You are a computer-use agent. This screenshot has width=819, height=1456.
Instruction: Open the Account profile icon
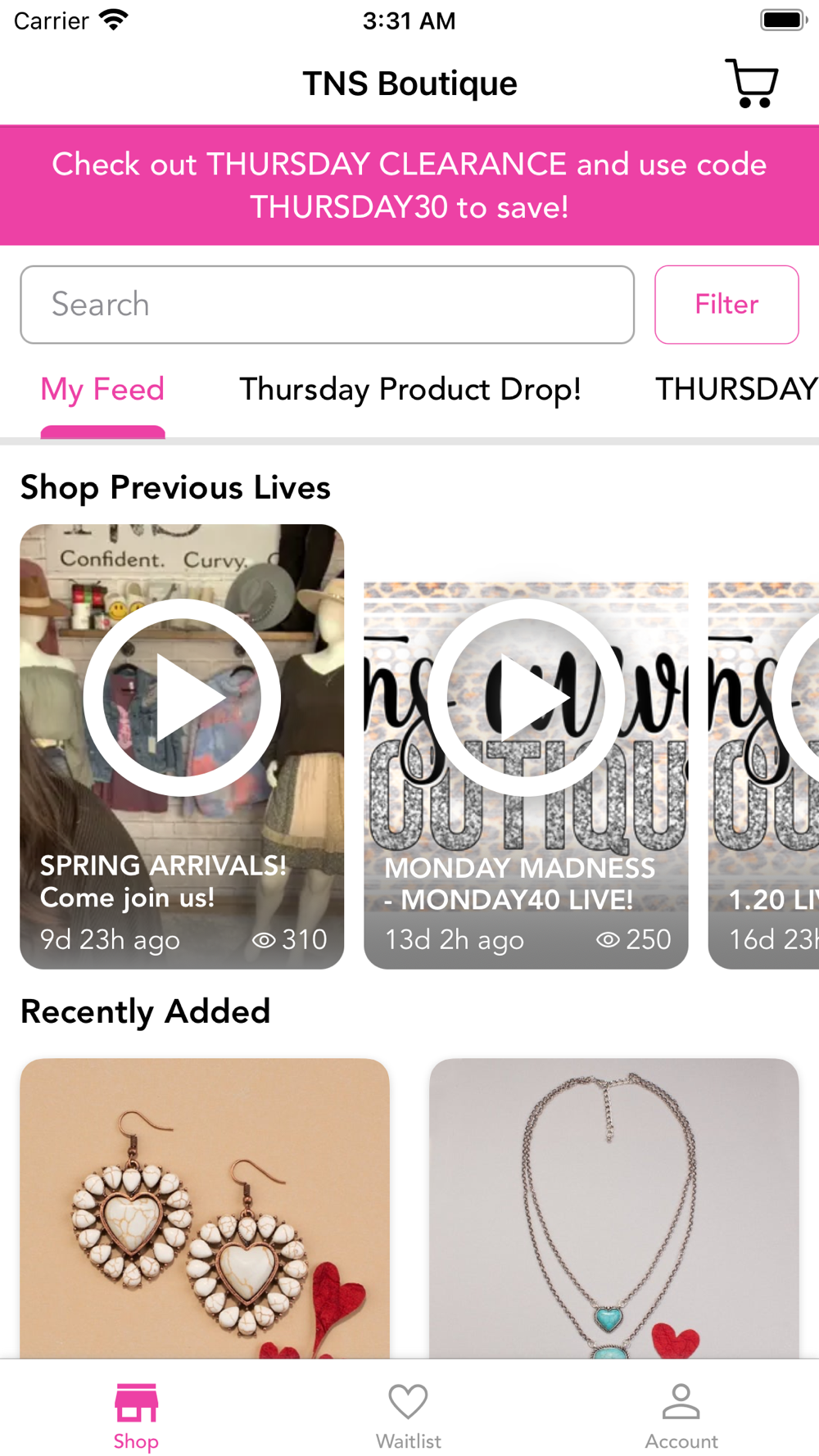pyautogui.click(x=681, y=1401)
